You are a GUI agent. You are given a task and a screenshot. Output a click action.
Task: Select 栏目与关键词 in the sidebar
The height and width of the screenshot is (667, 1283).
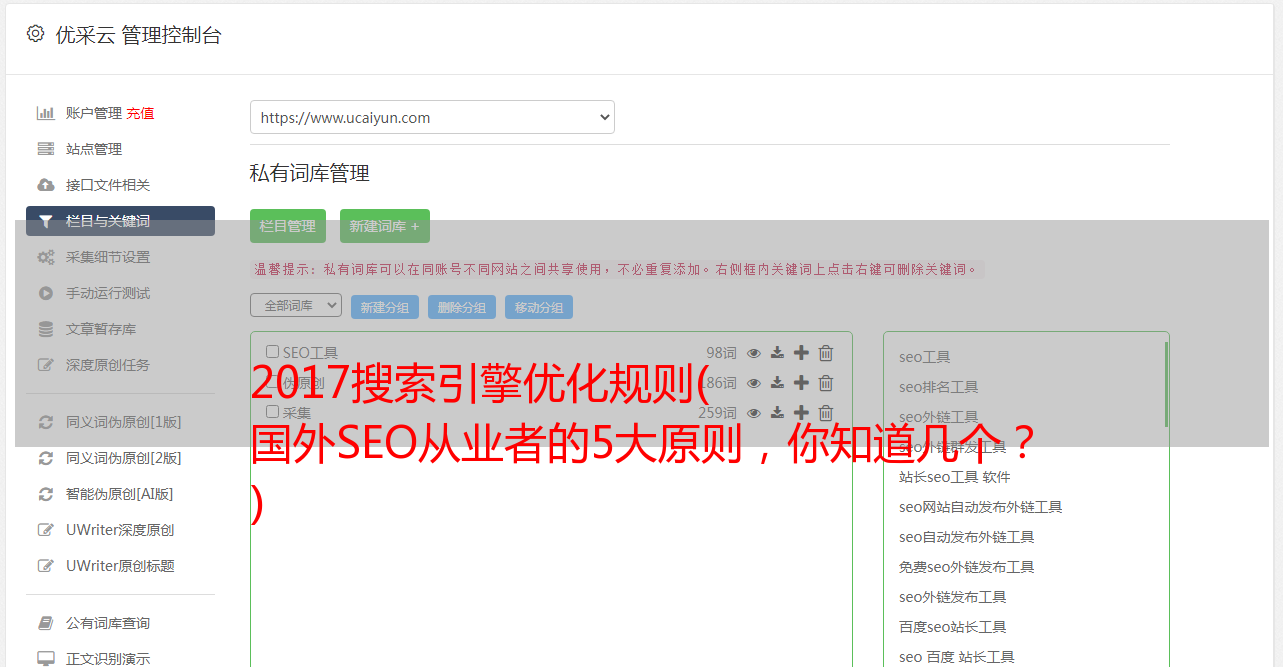[120, 221]
